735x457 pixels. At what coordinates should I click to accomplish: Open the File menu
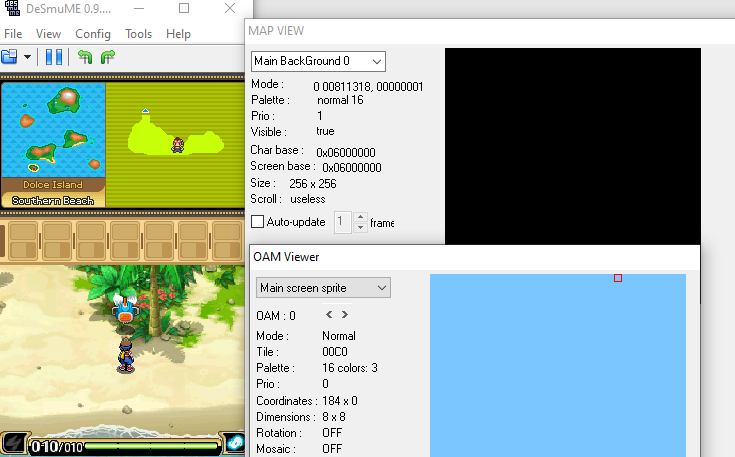click(13, 34)
